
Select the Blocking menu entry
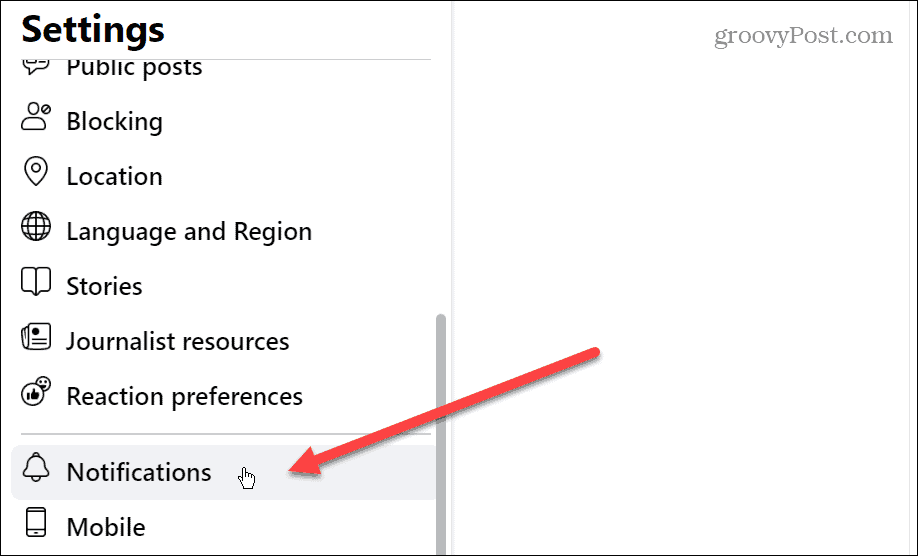tap(223, 121)
